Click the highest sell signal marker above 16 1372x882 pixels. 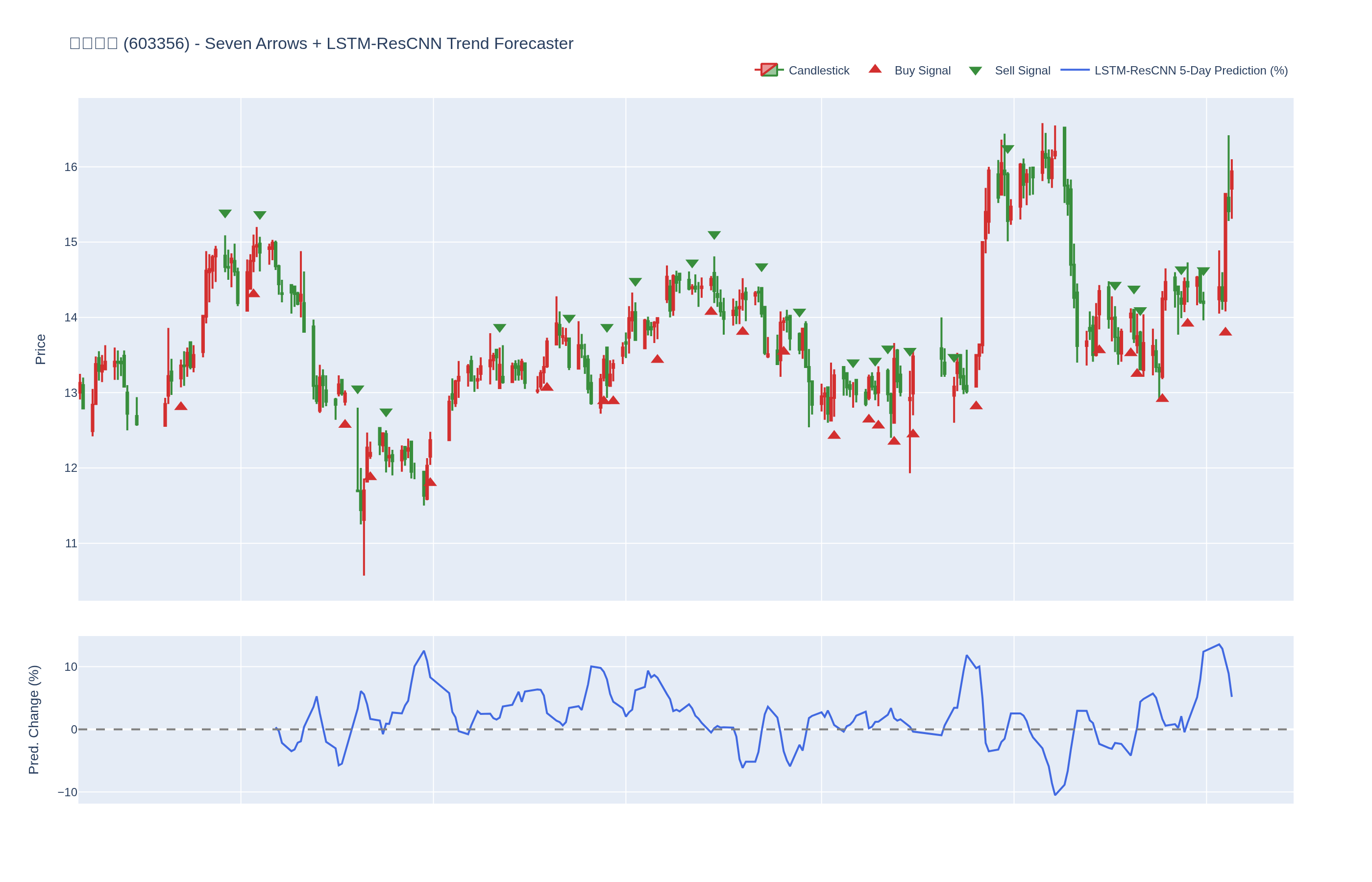[x=1008, y=149]
